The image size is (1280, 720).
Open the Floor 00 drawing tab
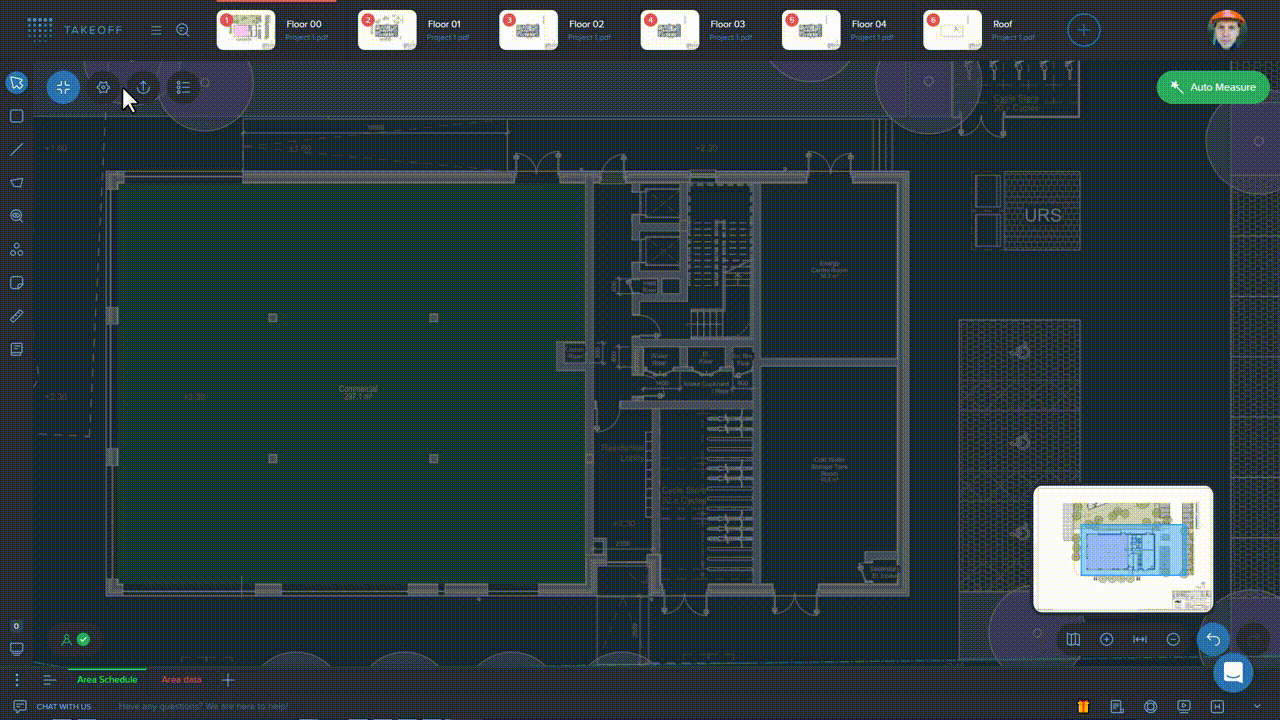coord(276,30)
